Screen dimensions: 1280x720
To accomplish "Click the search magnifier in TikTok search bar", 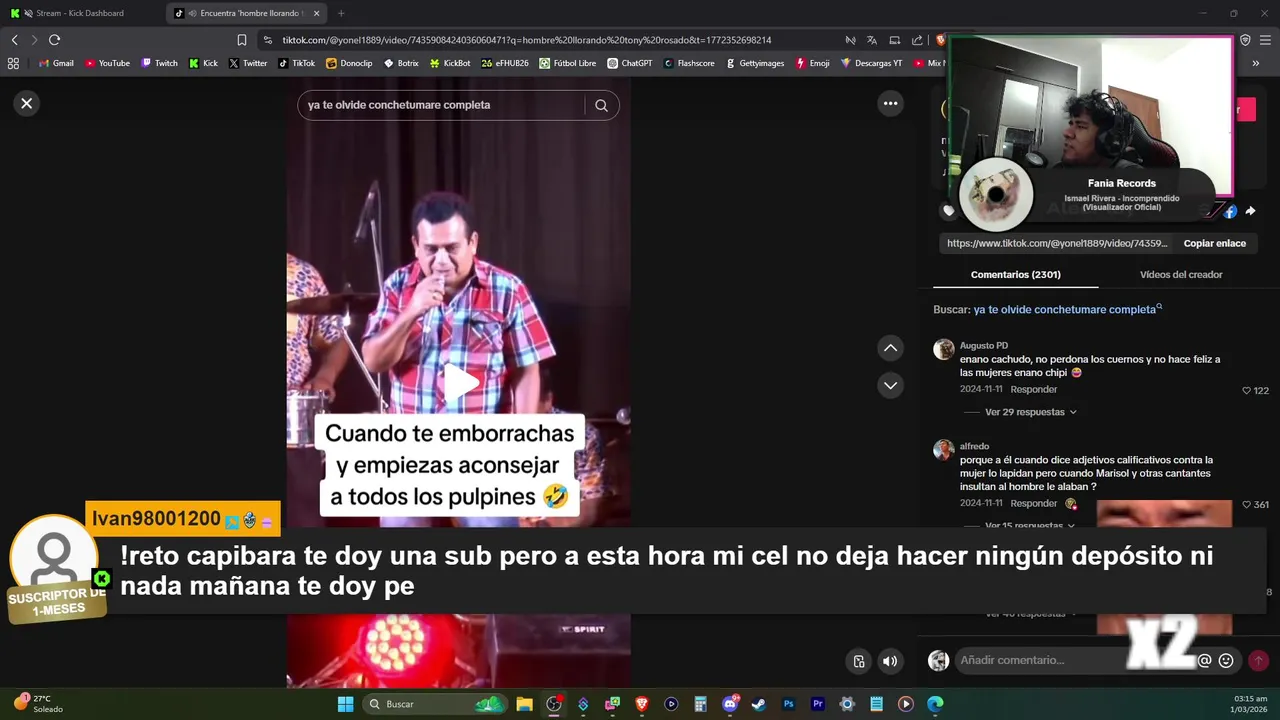I will (x=601, y=105).
